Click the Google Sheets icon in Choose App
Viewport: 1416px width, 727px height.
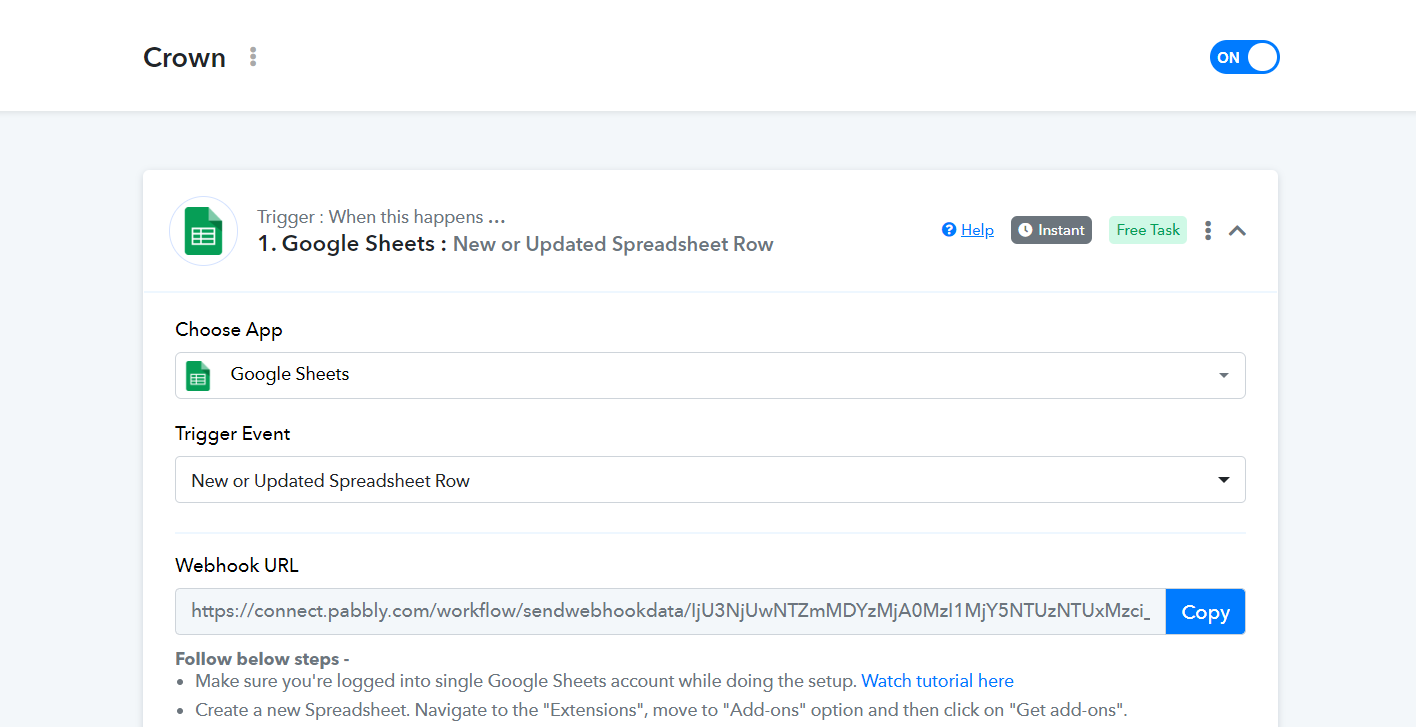pos(198,375)
